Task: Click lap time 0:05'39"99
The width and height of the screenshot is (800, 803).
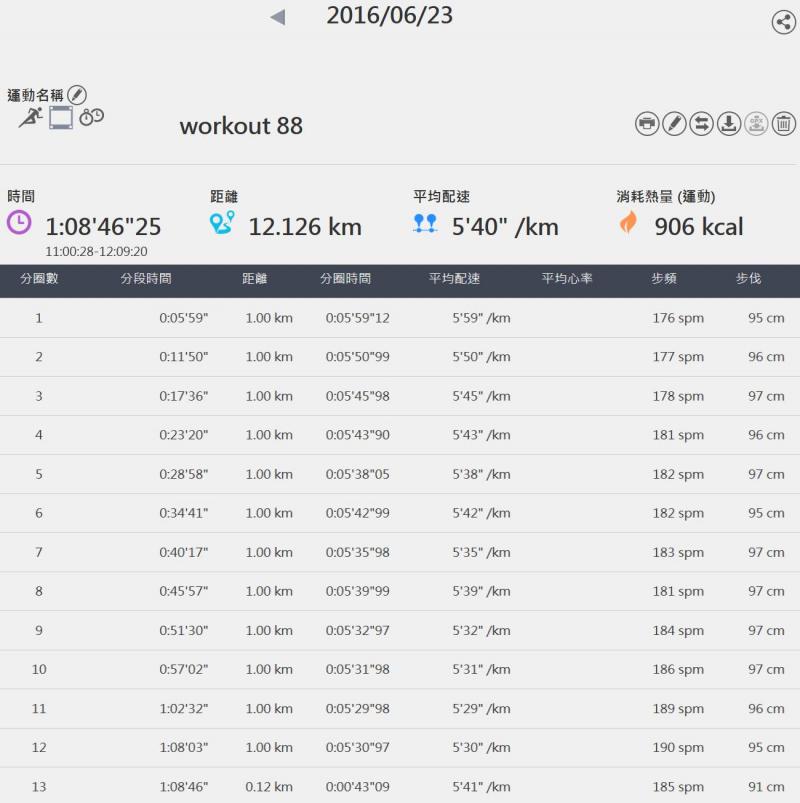Action: (x=357, y=591)
